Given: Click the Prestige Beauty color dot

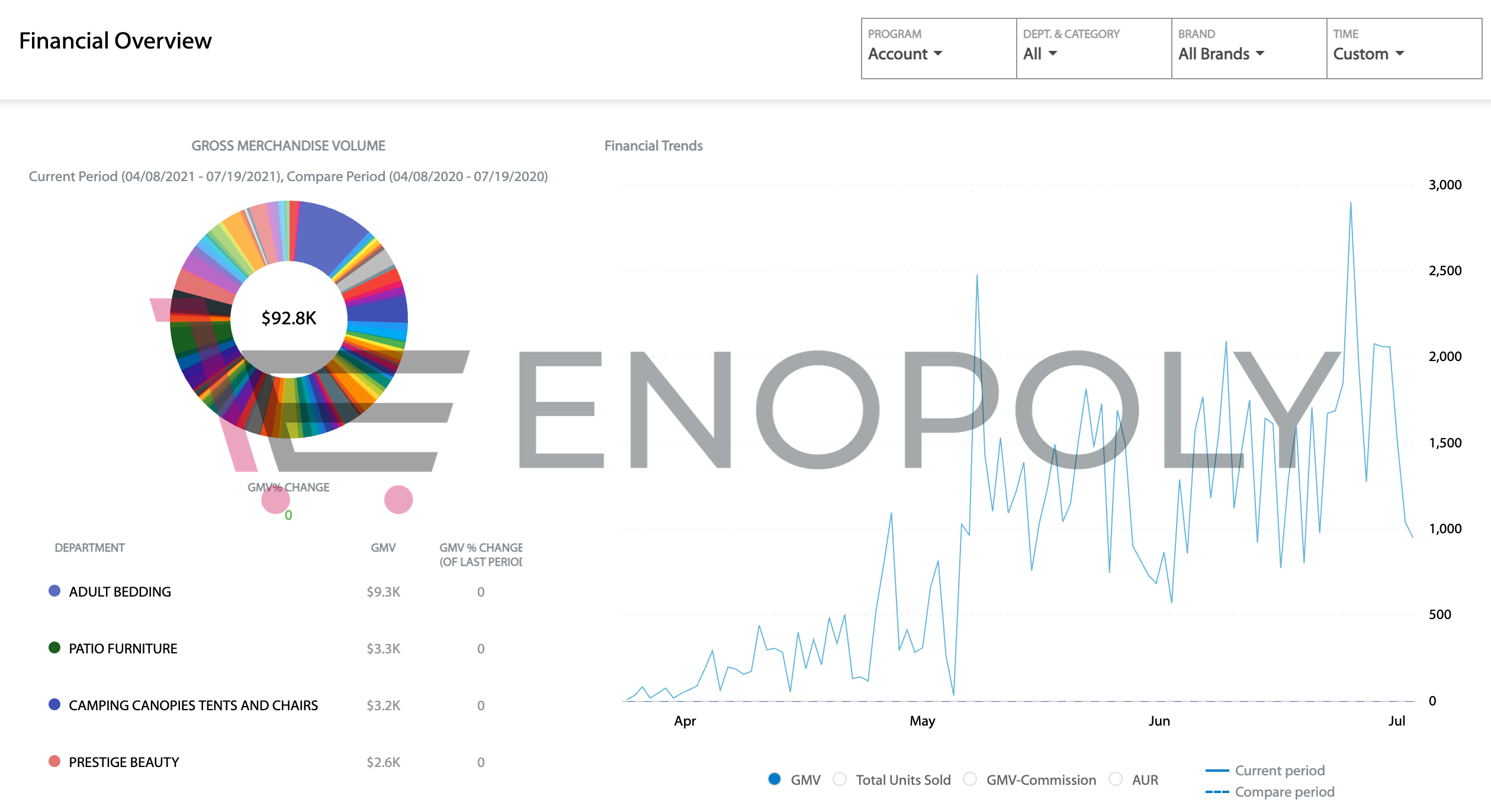Looking at the screenshot, I should [54, 761].
